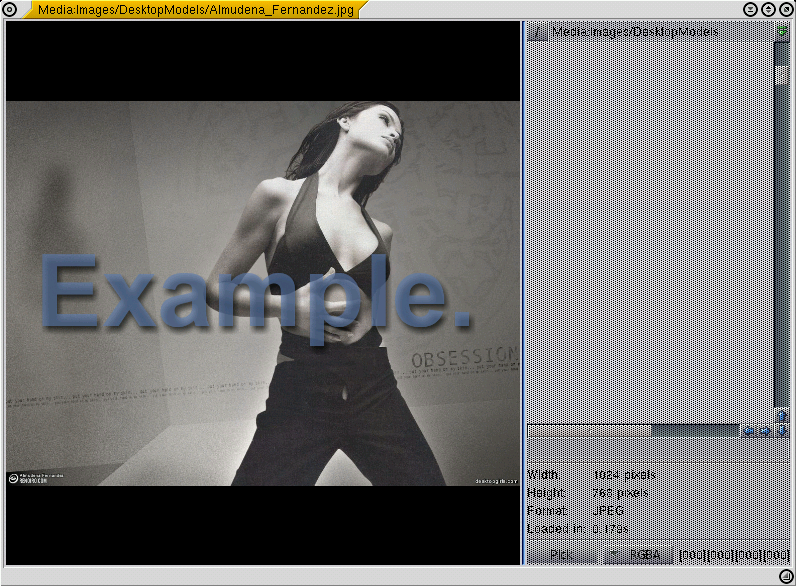
Task: Click the depth gadget in the title bar
Action: click(x=785, y=9)
